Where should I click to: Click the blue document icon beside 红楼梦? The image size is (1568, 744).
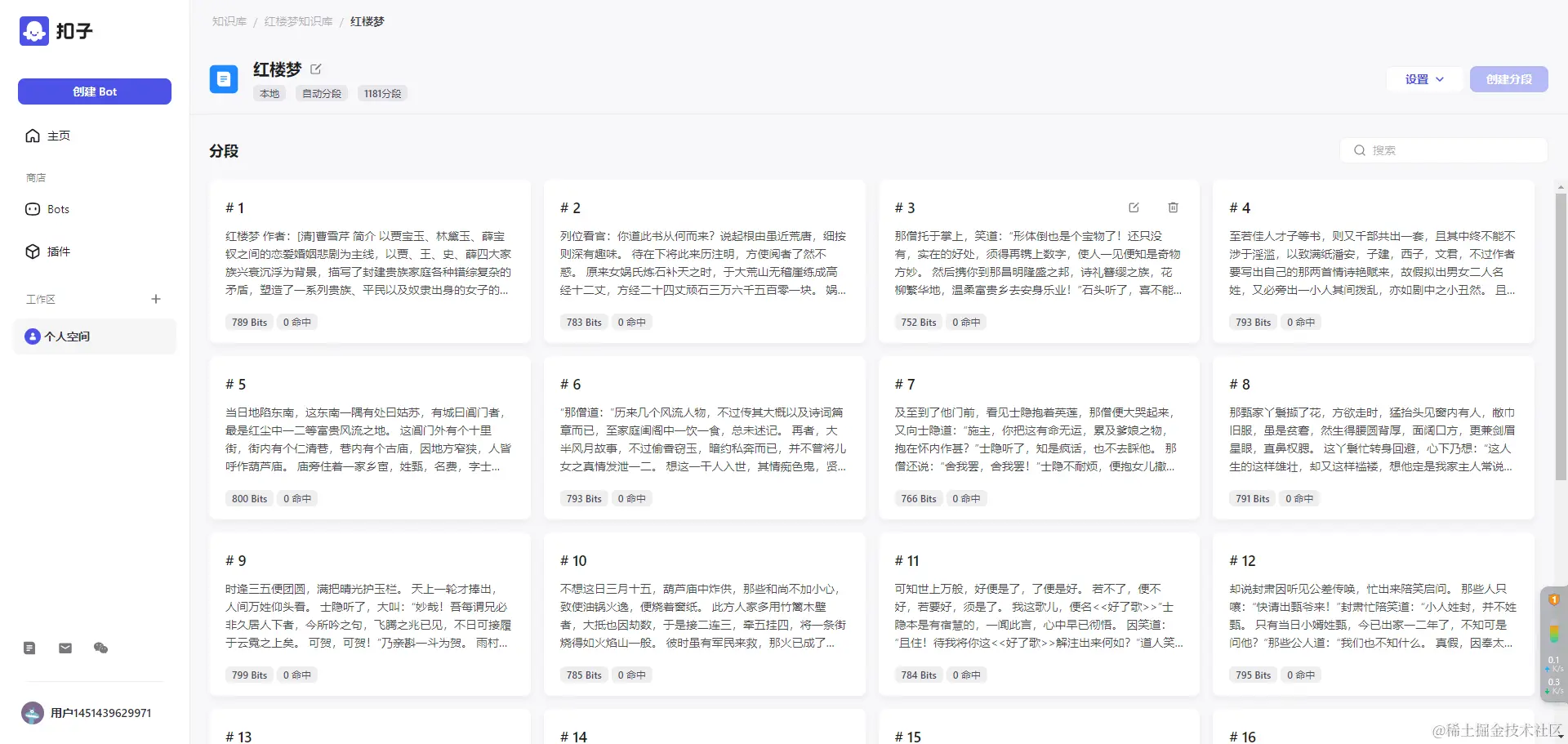pos(224,79)
